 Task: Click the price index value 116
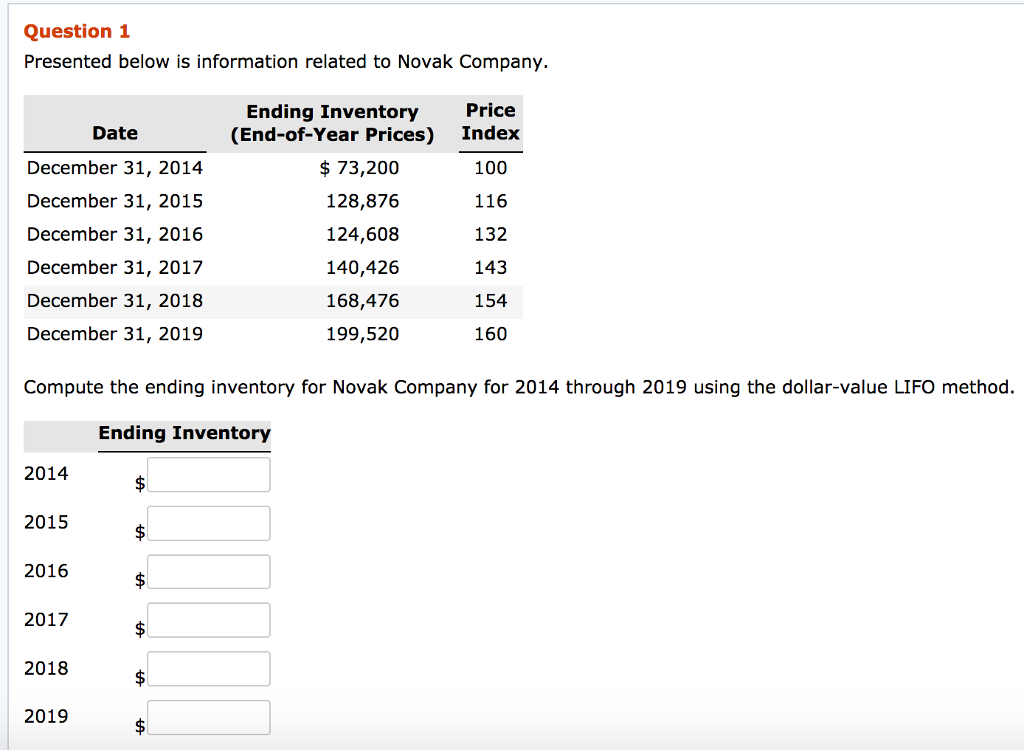(x=490, y=201)
